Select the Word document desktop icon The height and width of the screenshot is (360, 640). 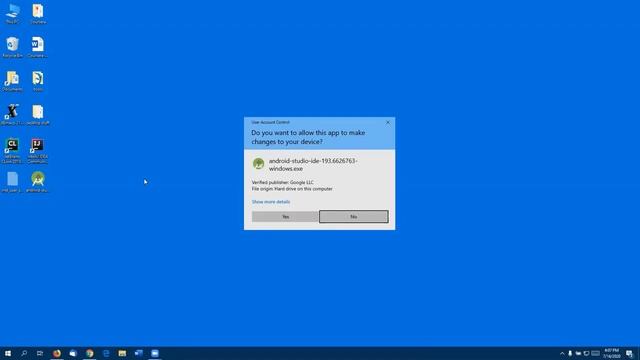pyautogui.click(x=38, y=47)
